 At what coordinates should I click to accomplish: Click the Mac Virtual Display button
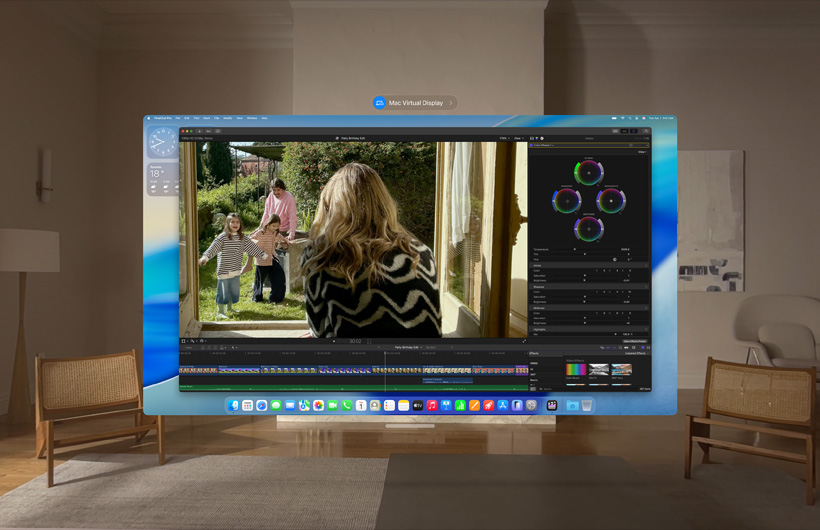point(414,102)
